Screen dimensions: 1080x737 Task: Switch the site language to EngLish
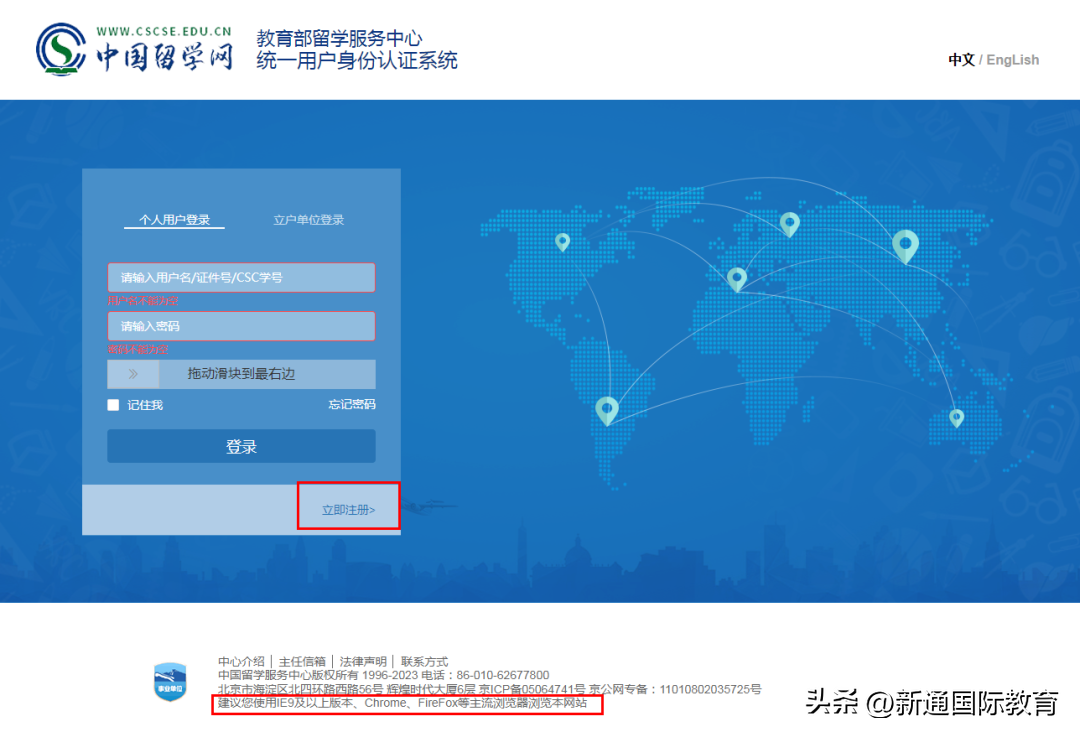(1011, 60)
